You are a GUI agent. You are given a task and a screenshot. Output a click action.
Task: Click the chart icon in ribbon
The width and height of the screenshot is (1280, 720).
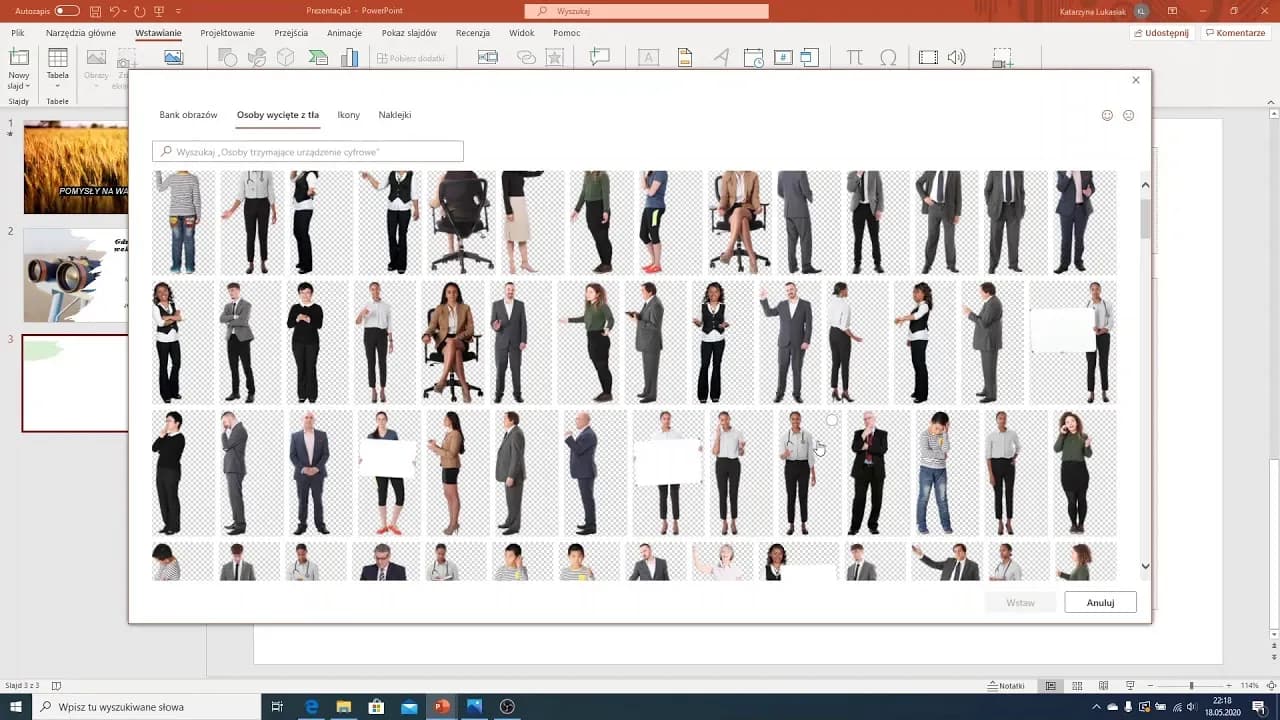tap(349, 58)
